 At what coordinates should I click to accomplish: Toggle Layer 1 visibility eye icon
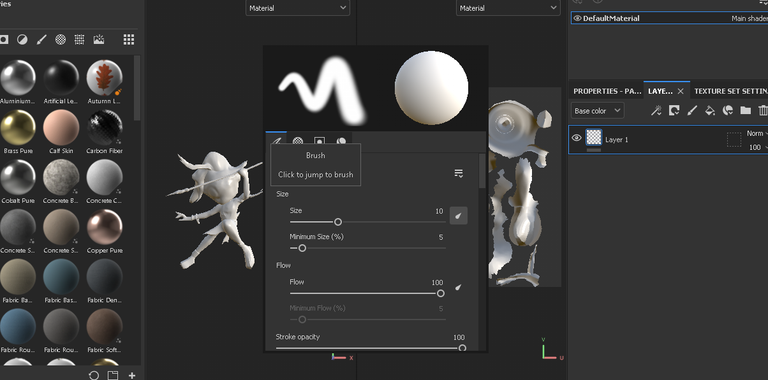tap(576, 138)
